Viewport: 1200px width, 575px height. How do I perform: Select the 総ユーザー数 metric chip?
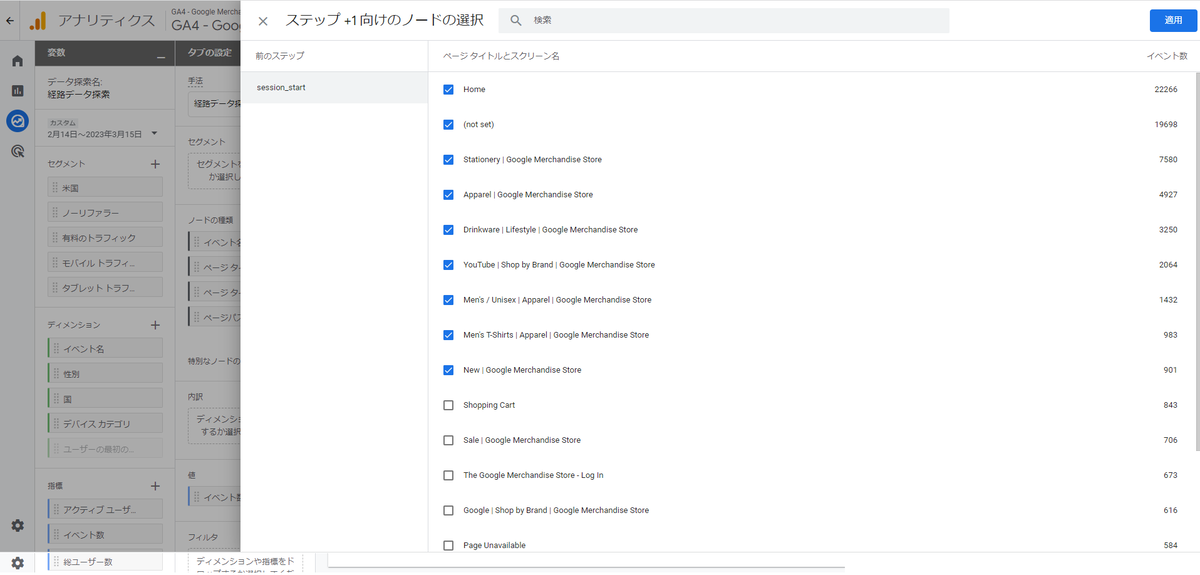point(105,561)
